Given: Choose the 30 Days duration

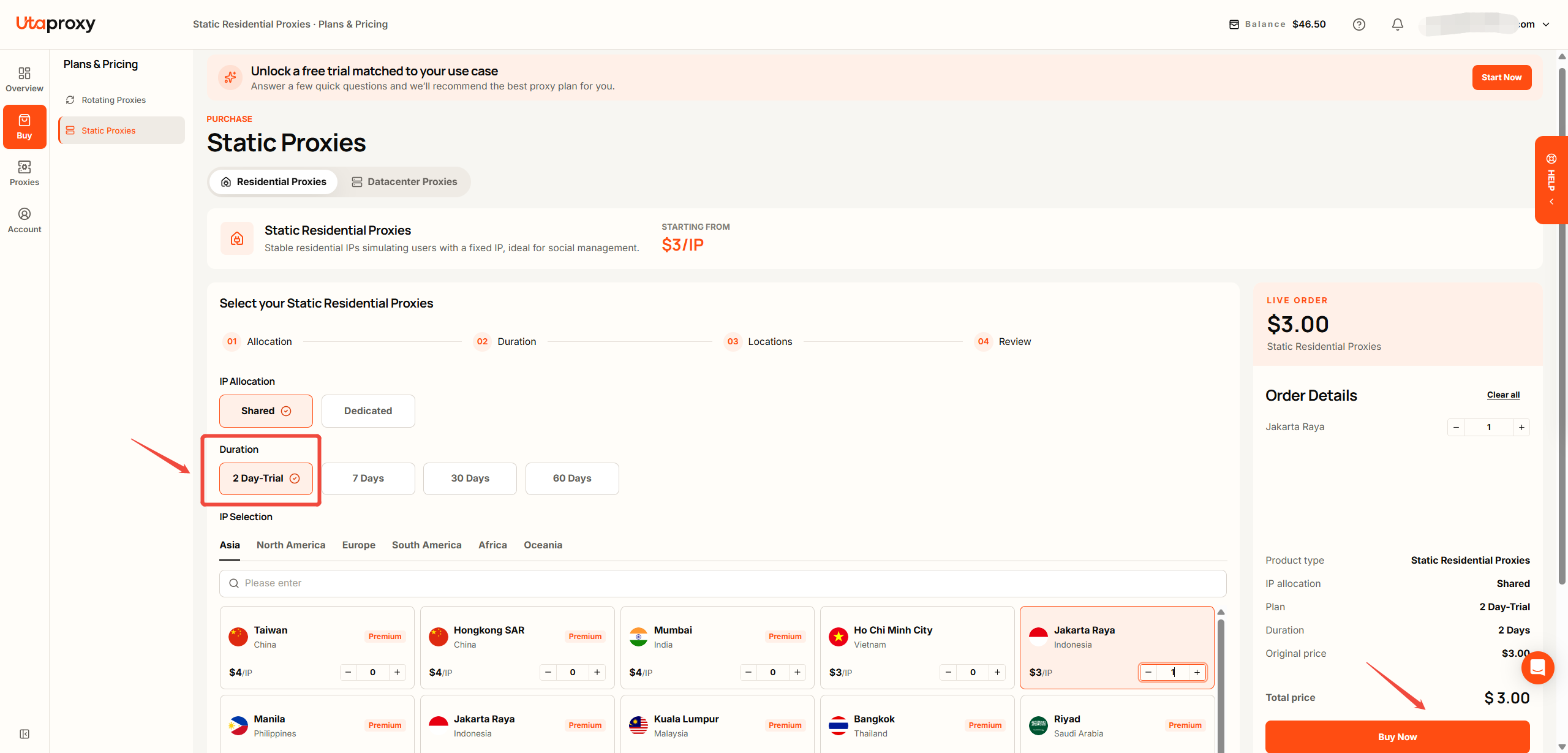Looking at the screenshot, I should (x=470, y=479).
